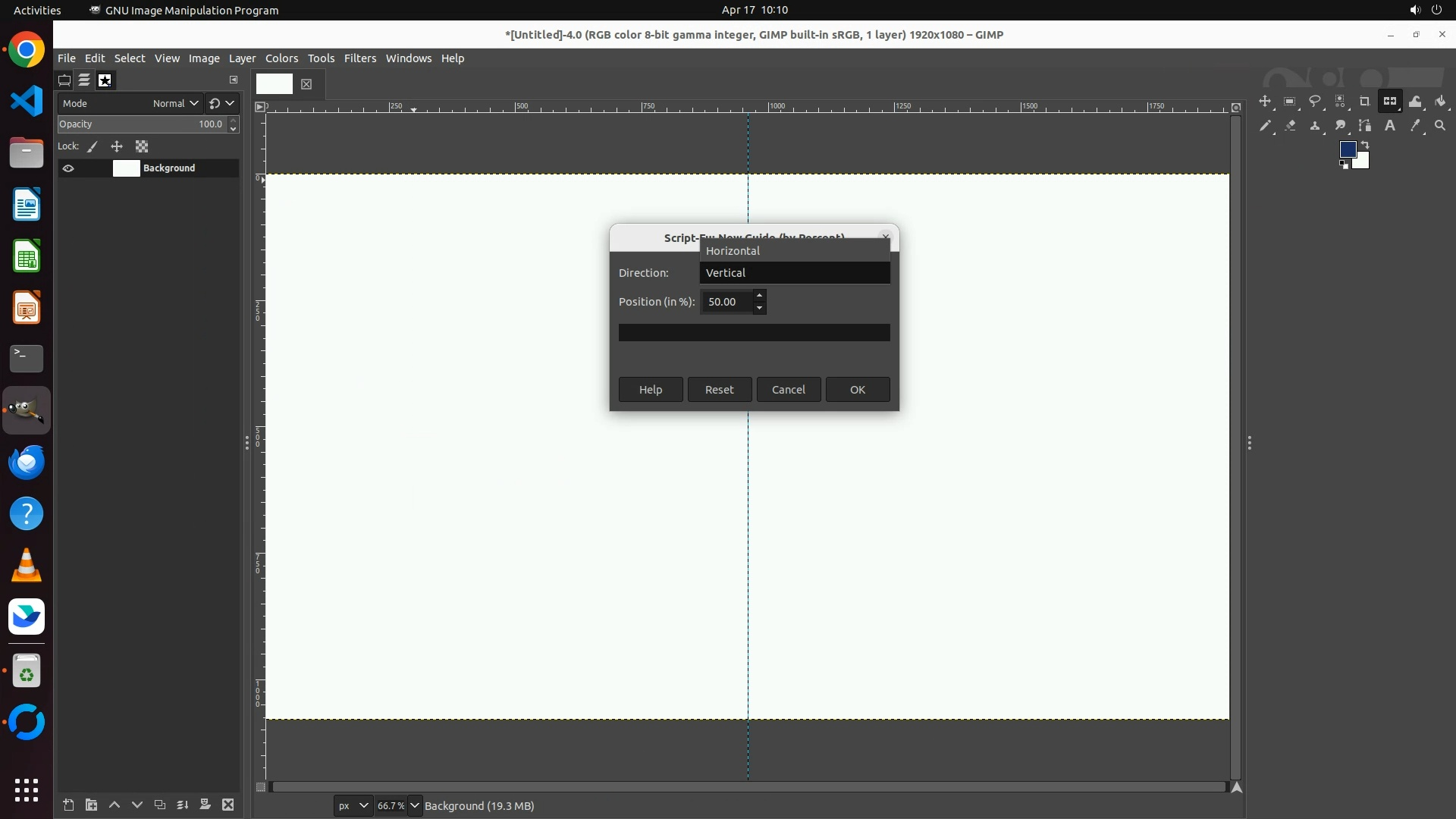Select the Zoom magnifier tool
Screen dimensions: 1456x819
(x=1440, y=126)
